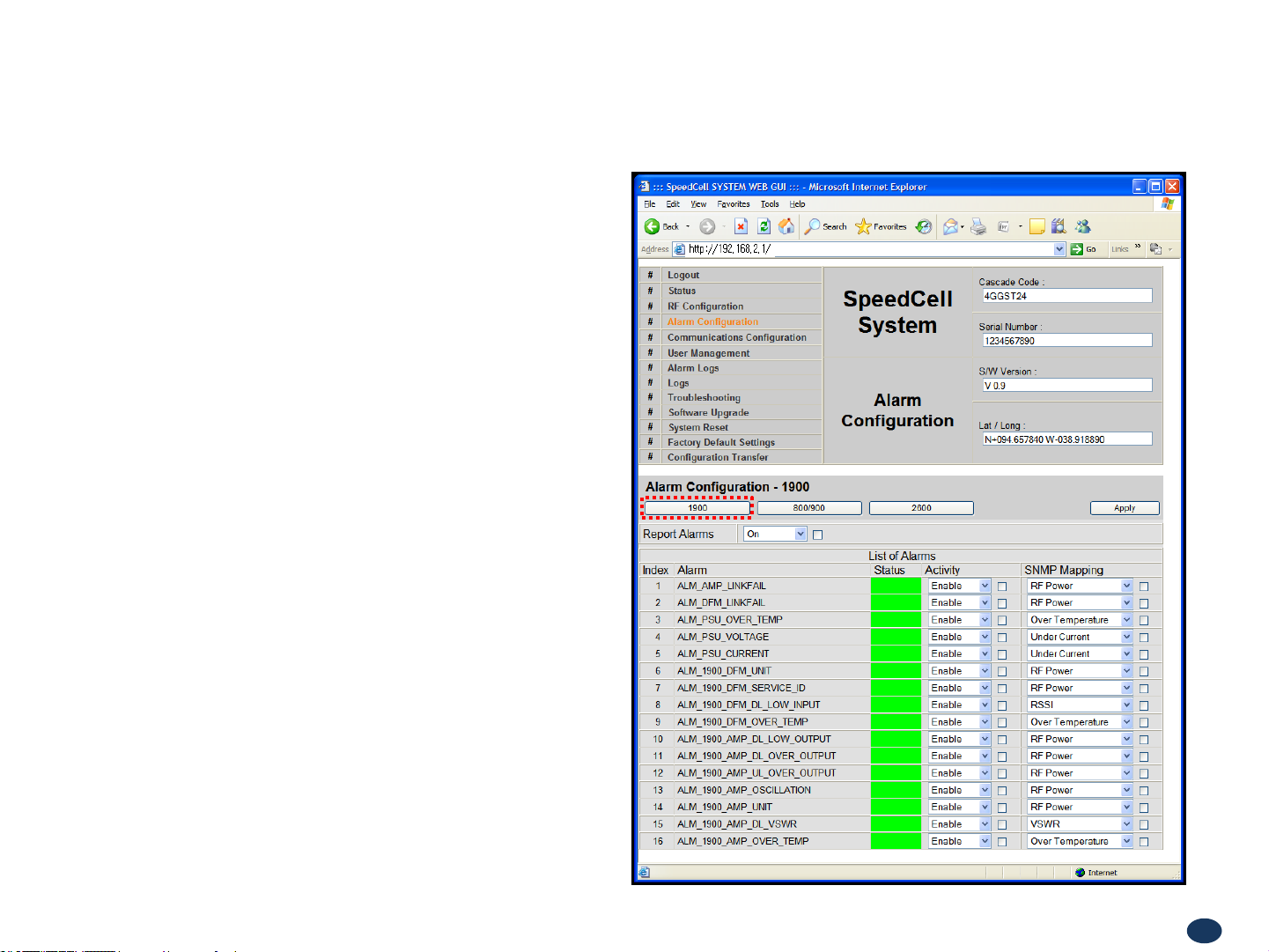This screenshot has height=952, width=1269.
Task: Open the Communications Configuration link
Action: [x=737, y=337]
